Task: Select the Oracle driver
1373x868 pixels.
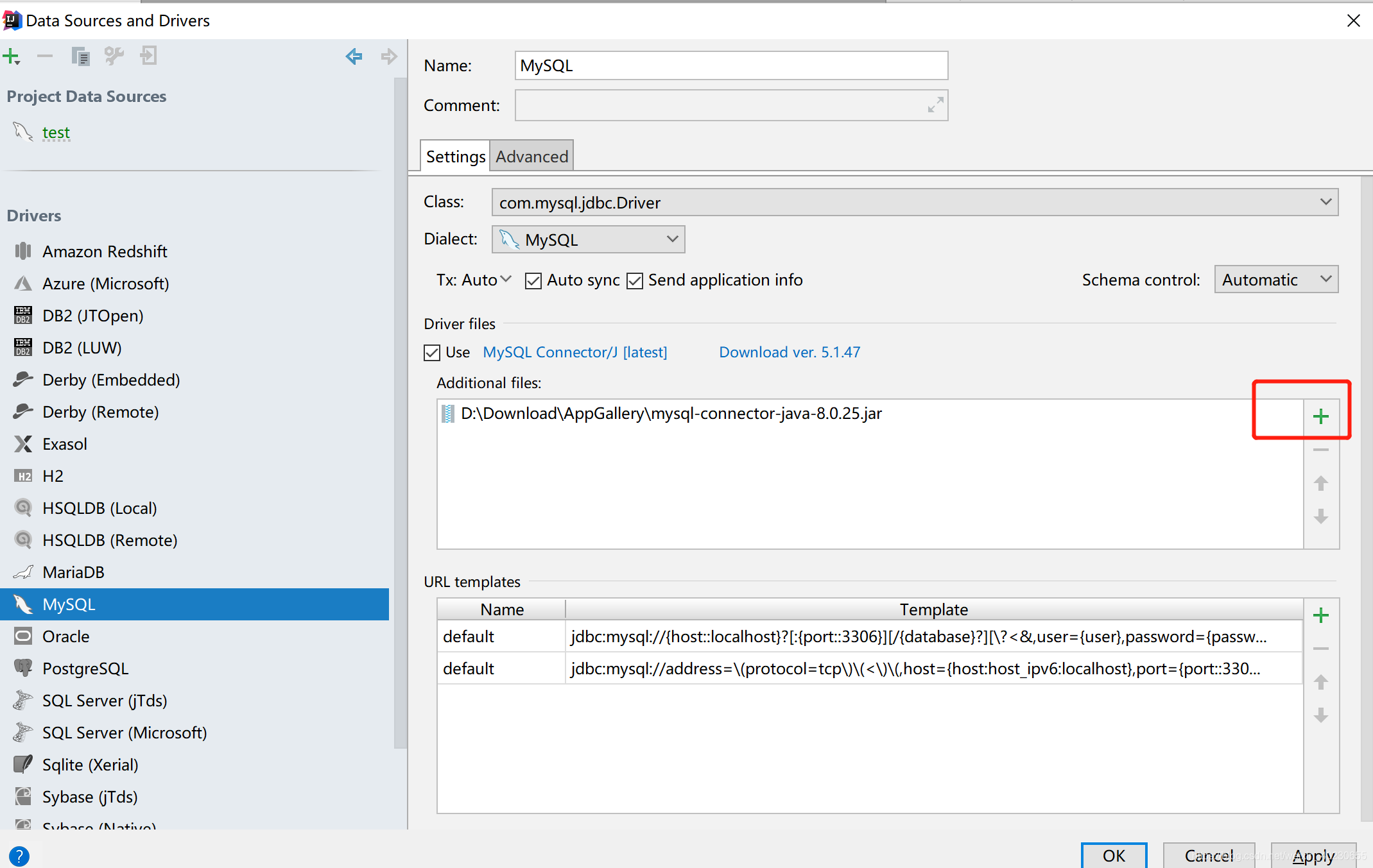Action: [194, 636]
